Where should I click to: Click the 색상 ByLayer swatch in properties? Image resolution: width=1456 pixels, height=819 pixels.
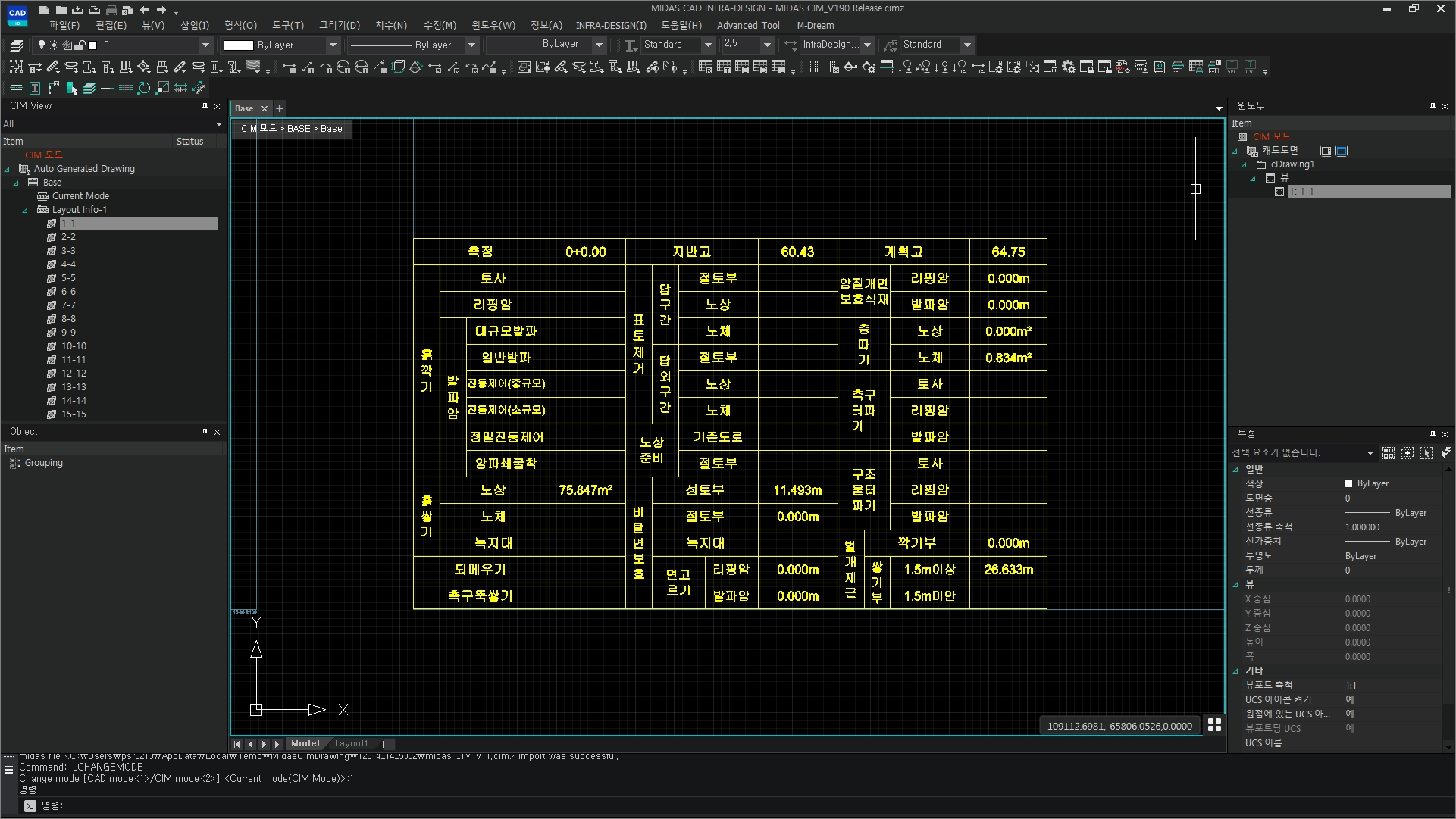(x=1348, y=483)
